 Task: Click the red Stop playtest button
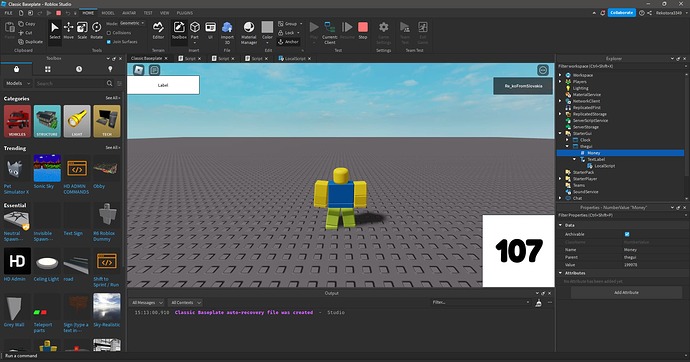(363, 31)
